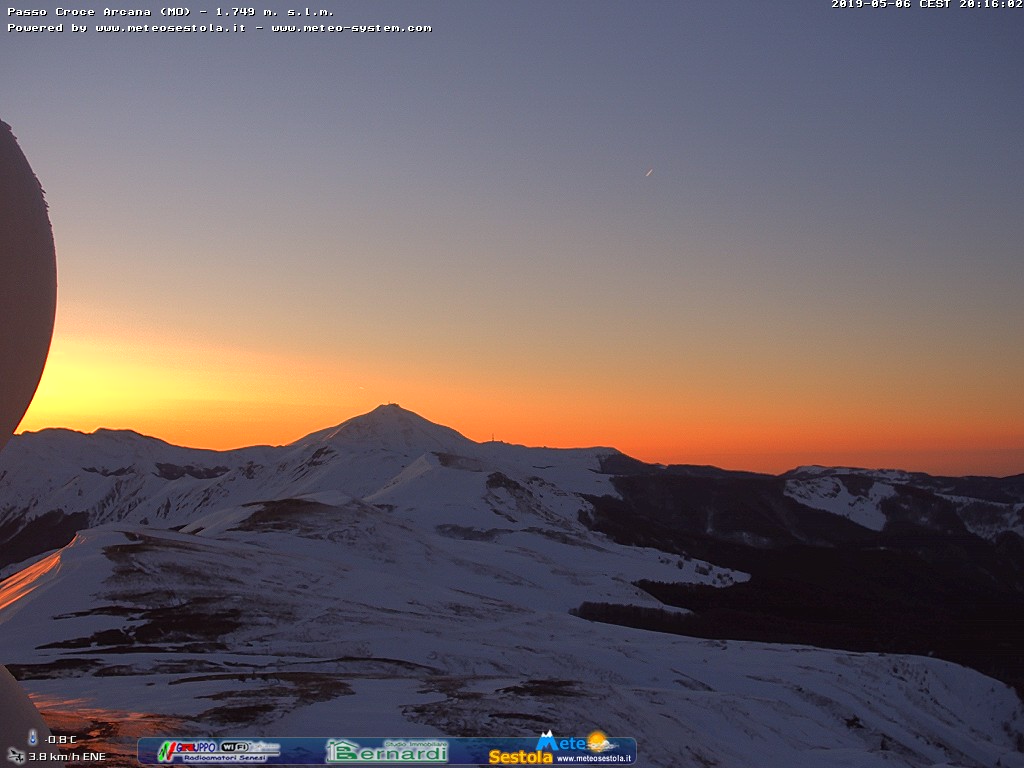Screen dimensions: 1024x768
Task: Click the 3.8 km/h ENE wind reading
Action: click(x=66, y=757)
